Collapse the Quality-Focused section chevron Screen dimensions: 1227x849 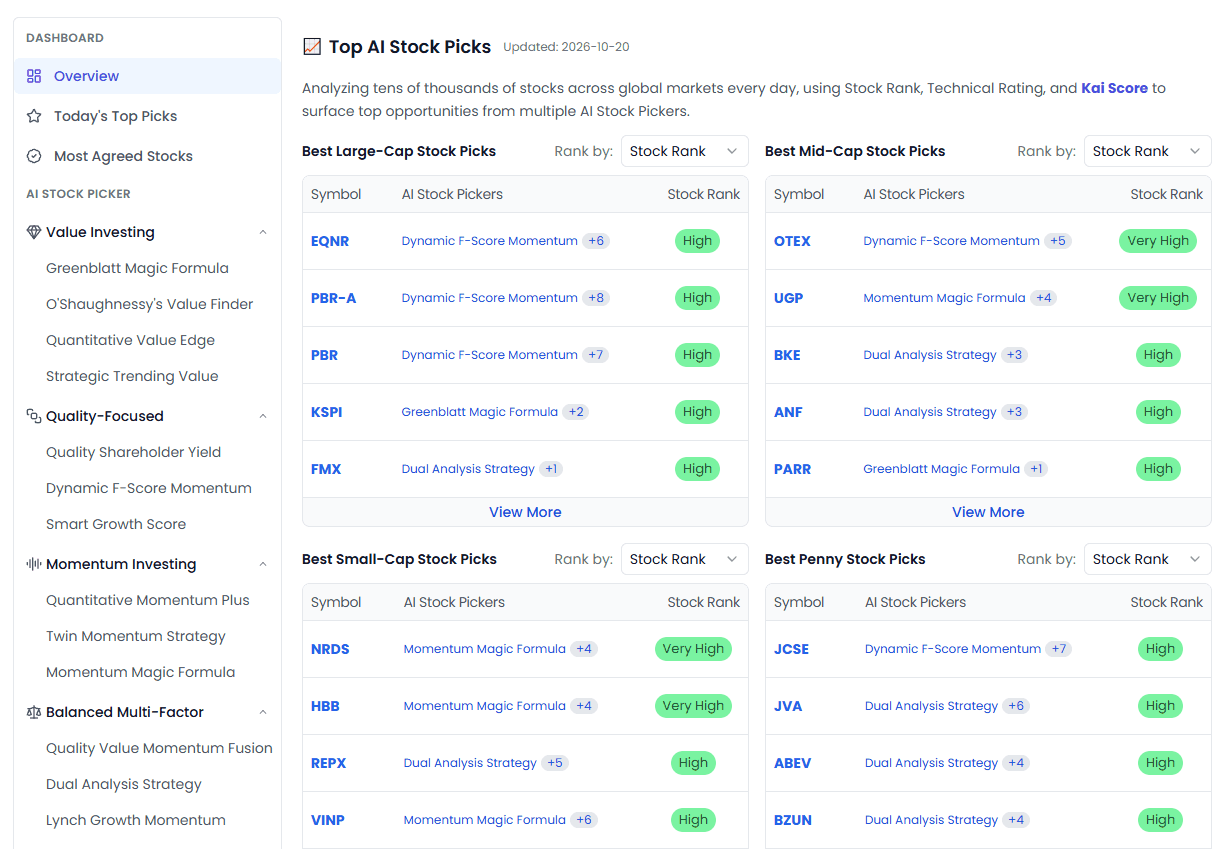click(x=263, y=416)
